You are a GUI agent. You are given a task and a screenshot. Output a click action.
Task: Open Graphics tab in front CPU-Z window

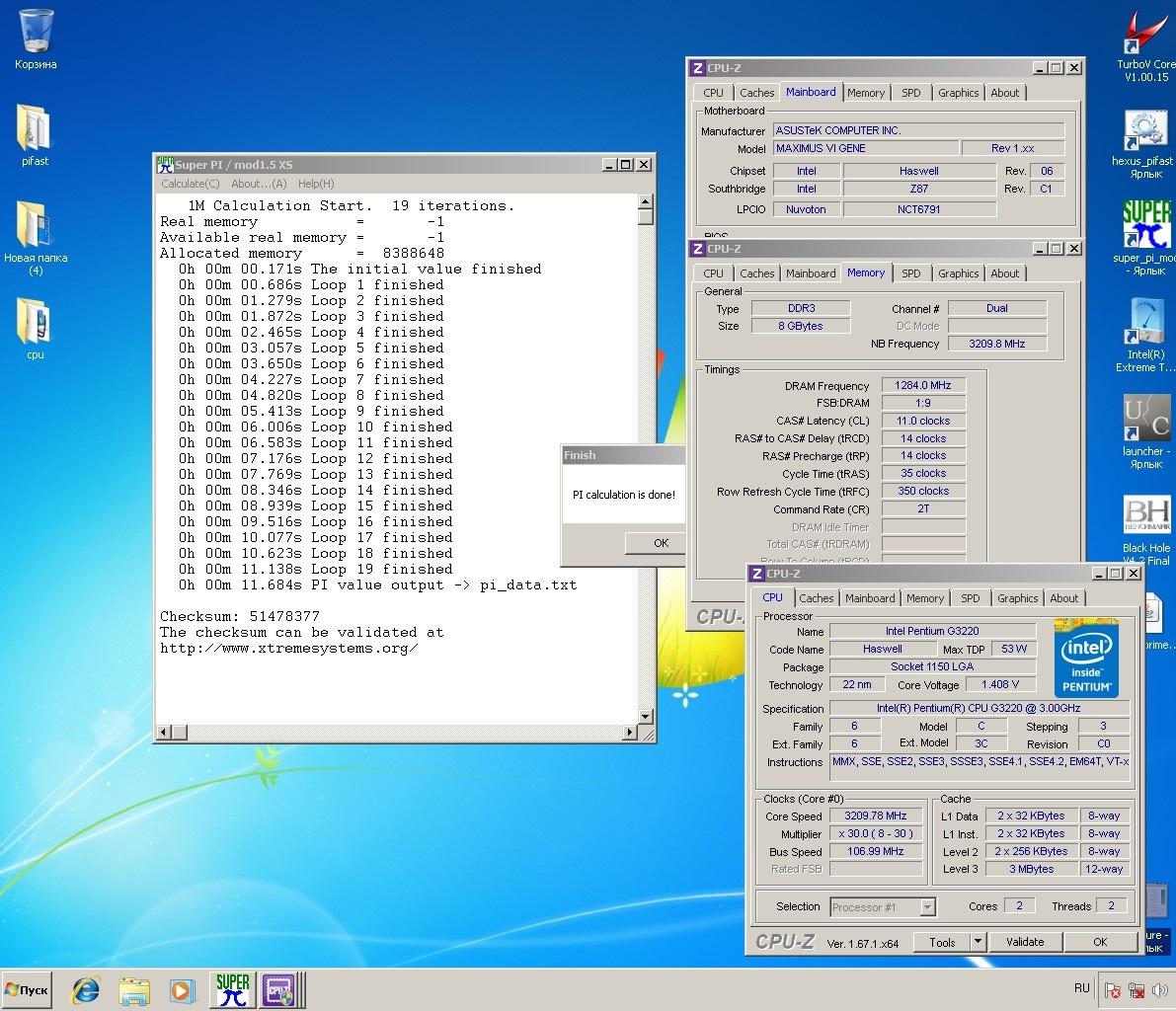(x=1017, y=598)
